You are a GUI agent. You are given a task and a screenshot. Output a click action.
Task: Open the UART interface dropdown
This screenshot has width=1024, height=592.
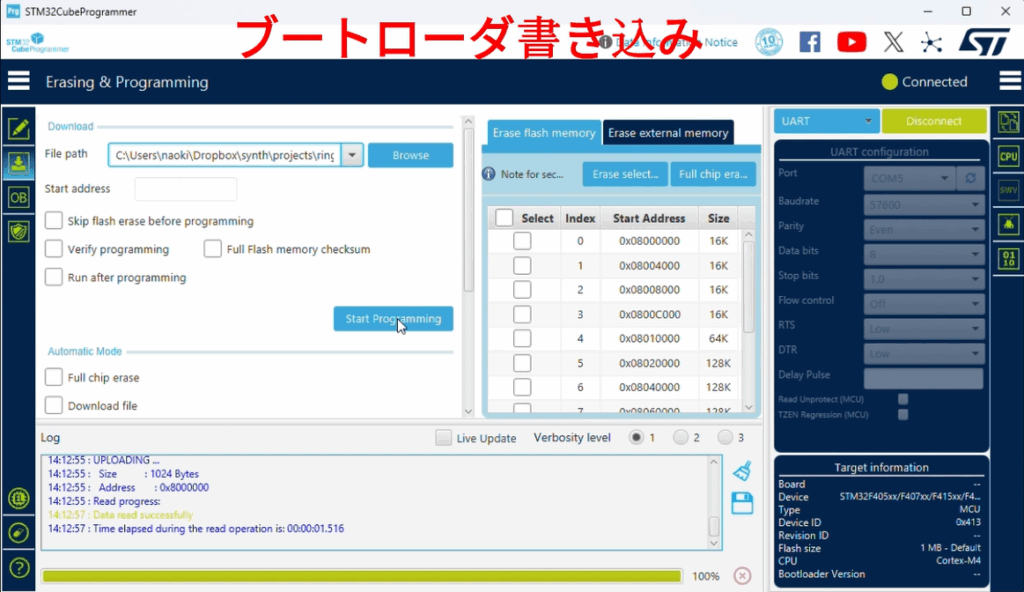(x=826, y=121)
